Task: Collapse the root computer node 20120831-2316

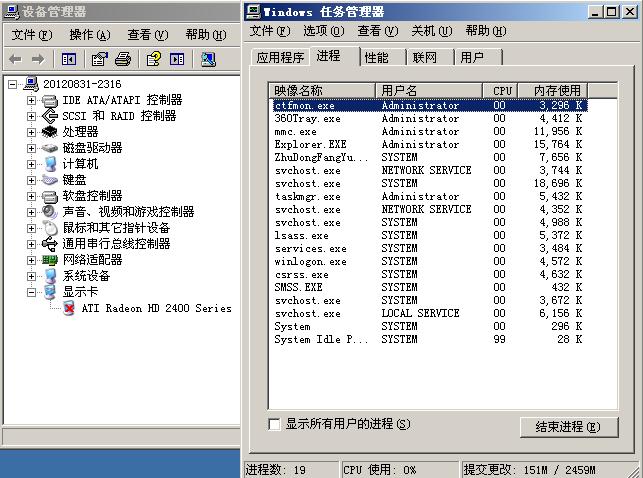Action: tap(13, 84)
